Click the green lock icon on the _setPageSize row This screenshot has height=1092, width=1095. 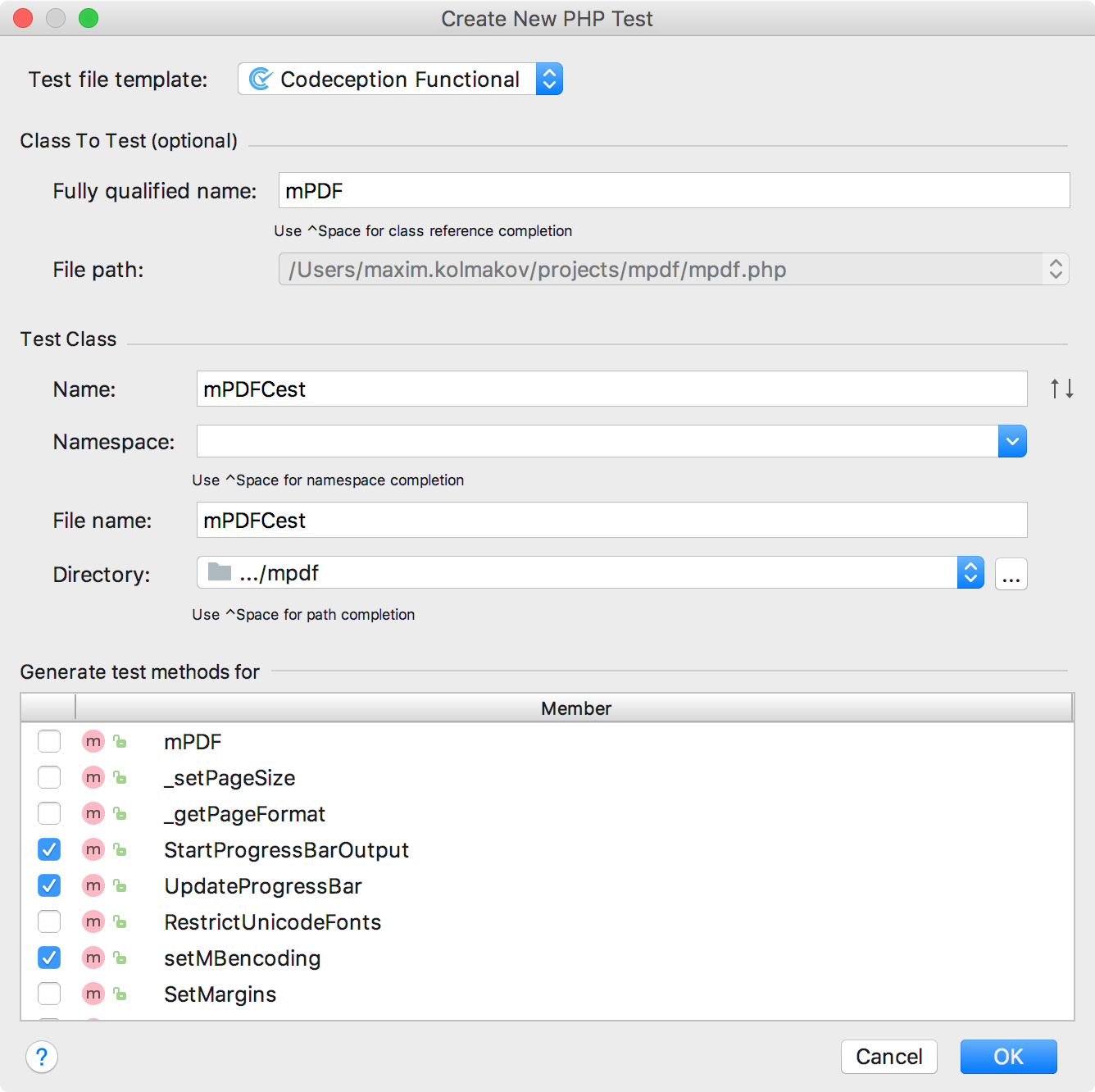120,778
